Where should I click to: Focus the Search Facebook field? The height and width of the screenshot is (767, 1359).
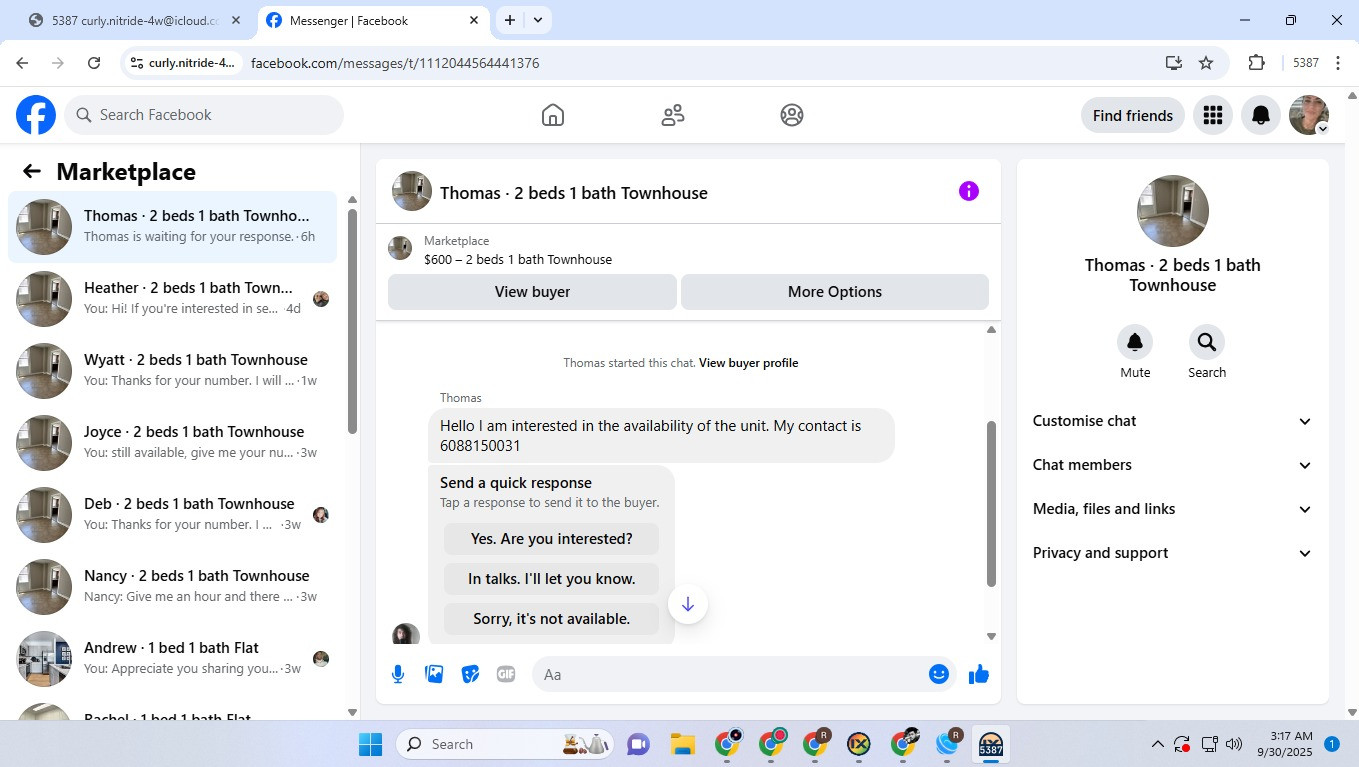pyautogui.click(x=204, y=115)
